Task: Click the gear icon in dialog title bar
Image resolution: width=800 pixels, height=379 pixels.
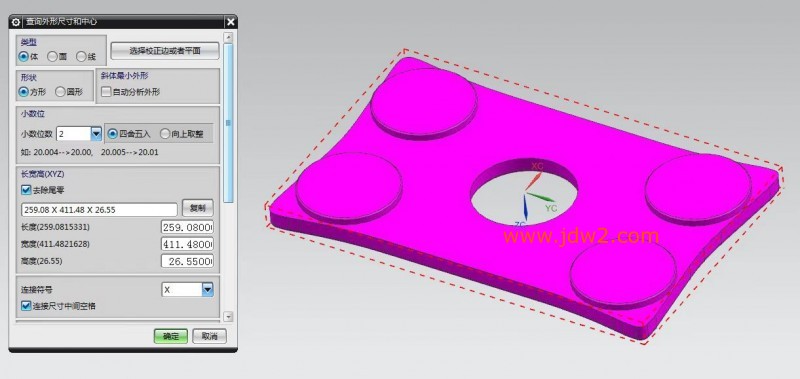Action: pos(16,22)
